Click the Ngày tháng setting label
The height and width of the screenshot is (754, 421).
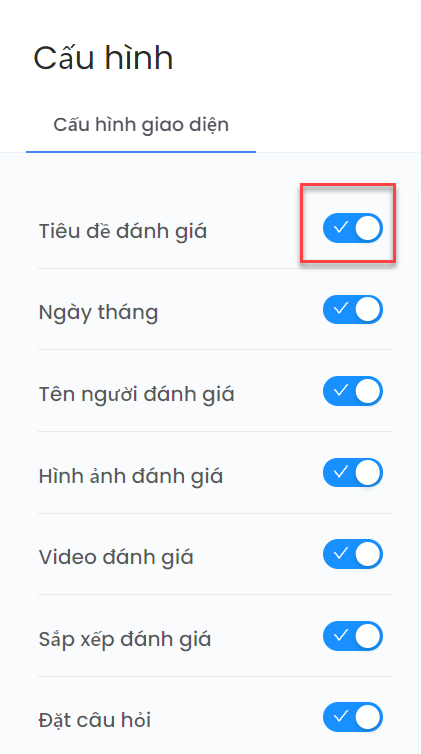[98, 313]
